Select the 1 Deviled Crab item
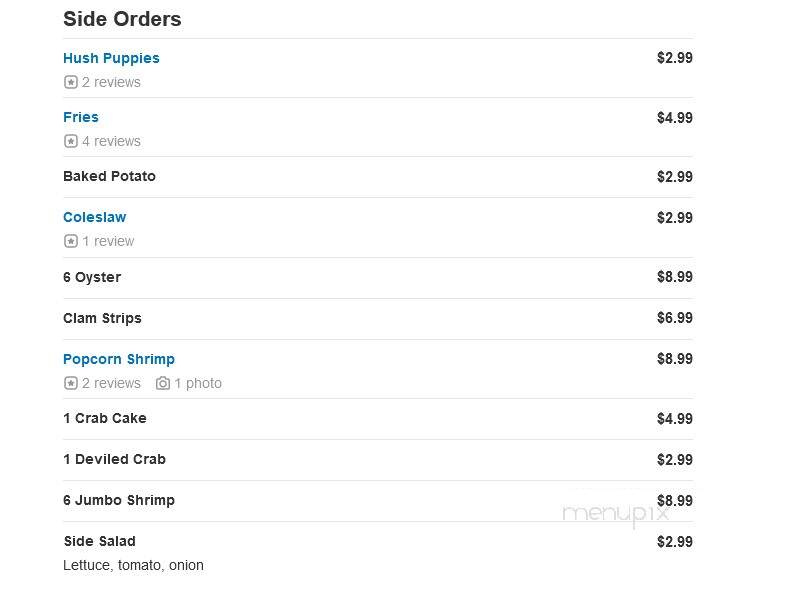Image resolution: width=795 pixels, height=596 pixels. point(114,459)
